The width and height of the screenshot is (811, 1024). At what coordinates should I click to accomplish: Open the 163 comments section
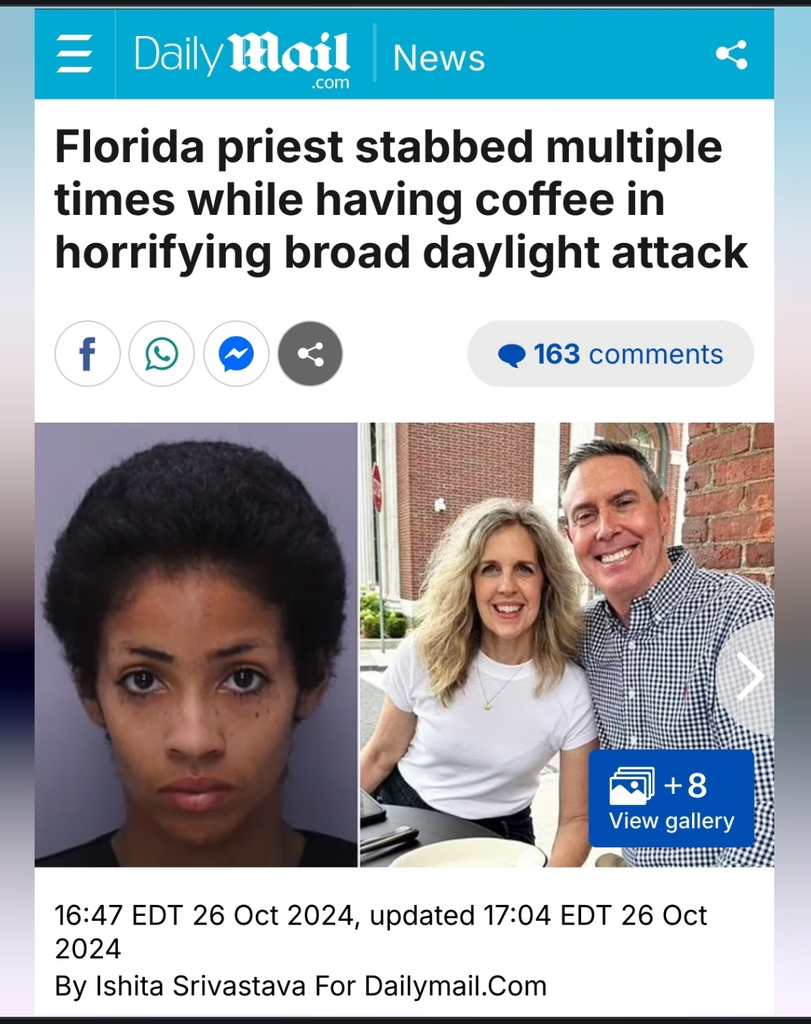tap(611, 353)
